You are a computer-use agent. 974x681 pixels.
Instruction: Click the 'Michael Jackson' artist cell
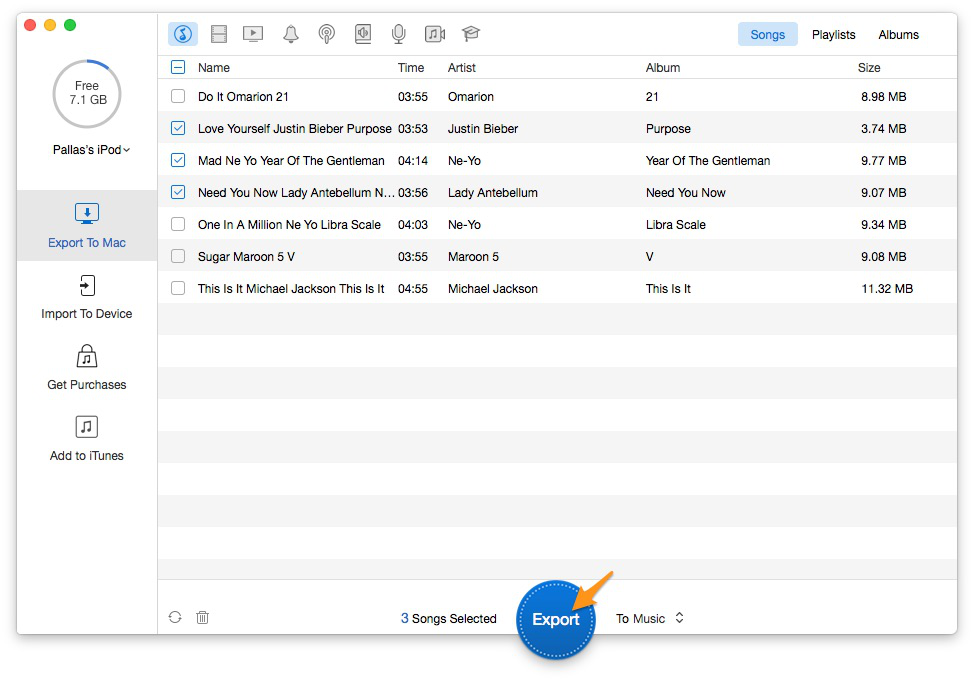pos(493,288)
